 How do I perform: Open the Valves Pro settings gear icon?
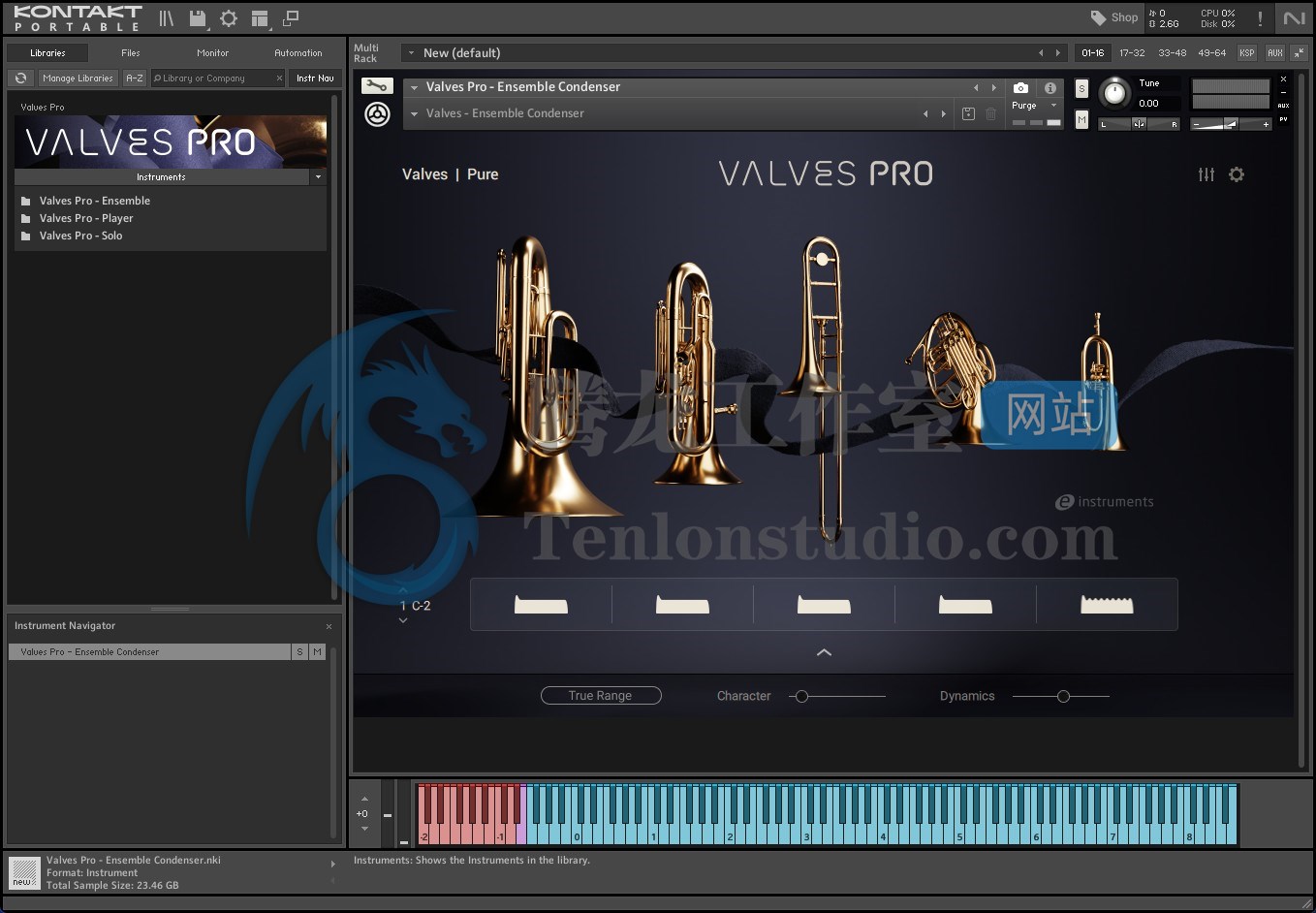coord(1237,174)
